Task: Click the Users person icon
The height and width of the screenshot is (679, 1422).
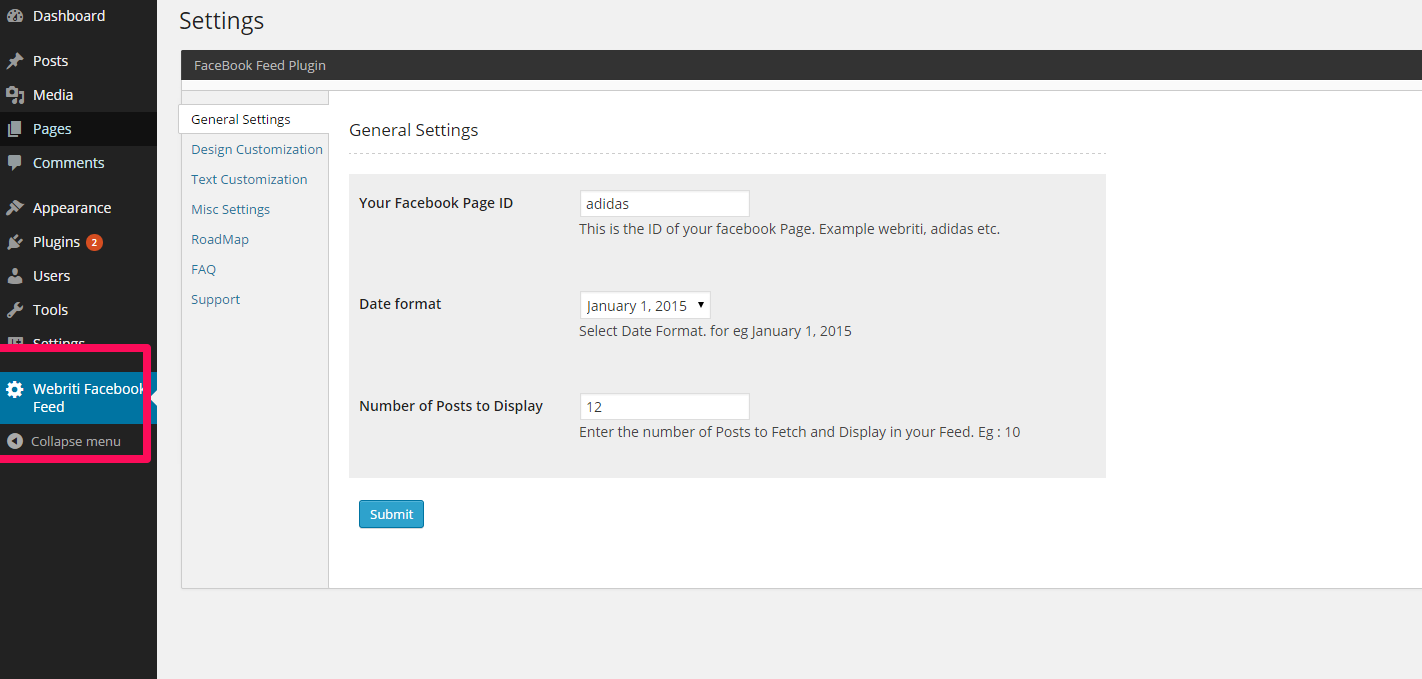Action: coord(15,276)
